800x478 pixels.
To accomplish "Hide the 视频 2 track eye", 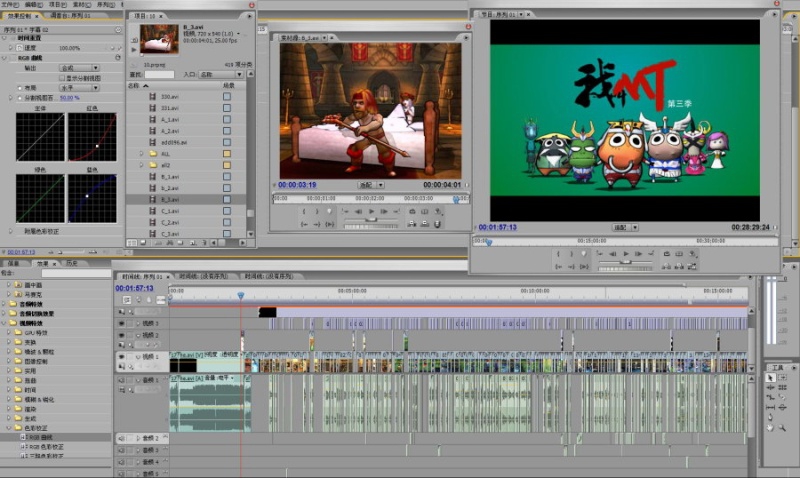I will (x=121, y=335).
